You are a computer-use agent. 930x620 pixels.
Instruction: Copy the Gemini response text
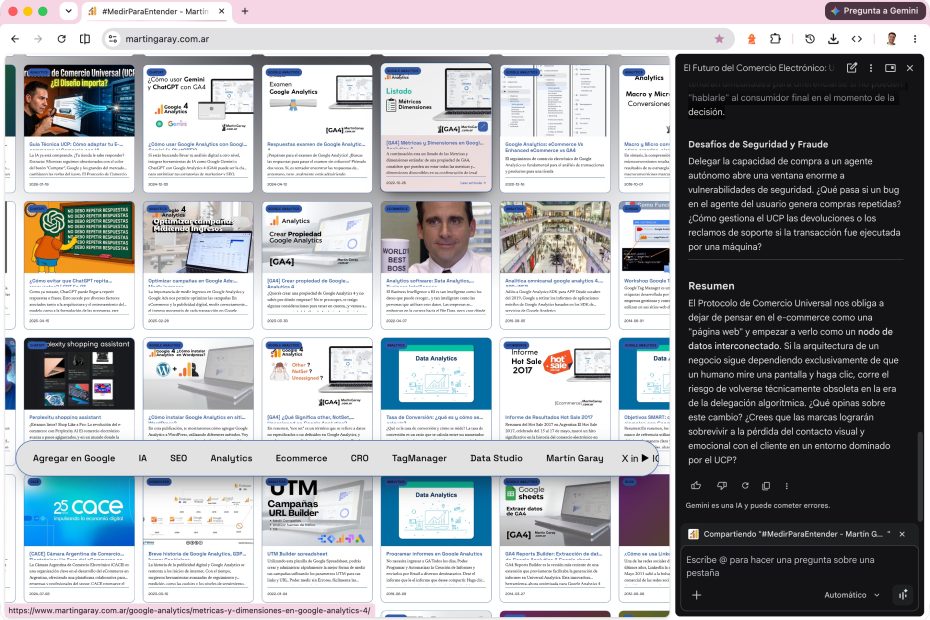point(766,485)
